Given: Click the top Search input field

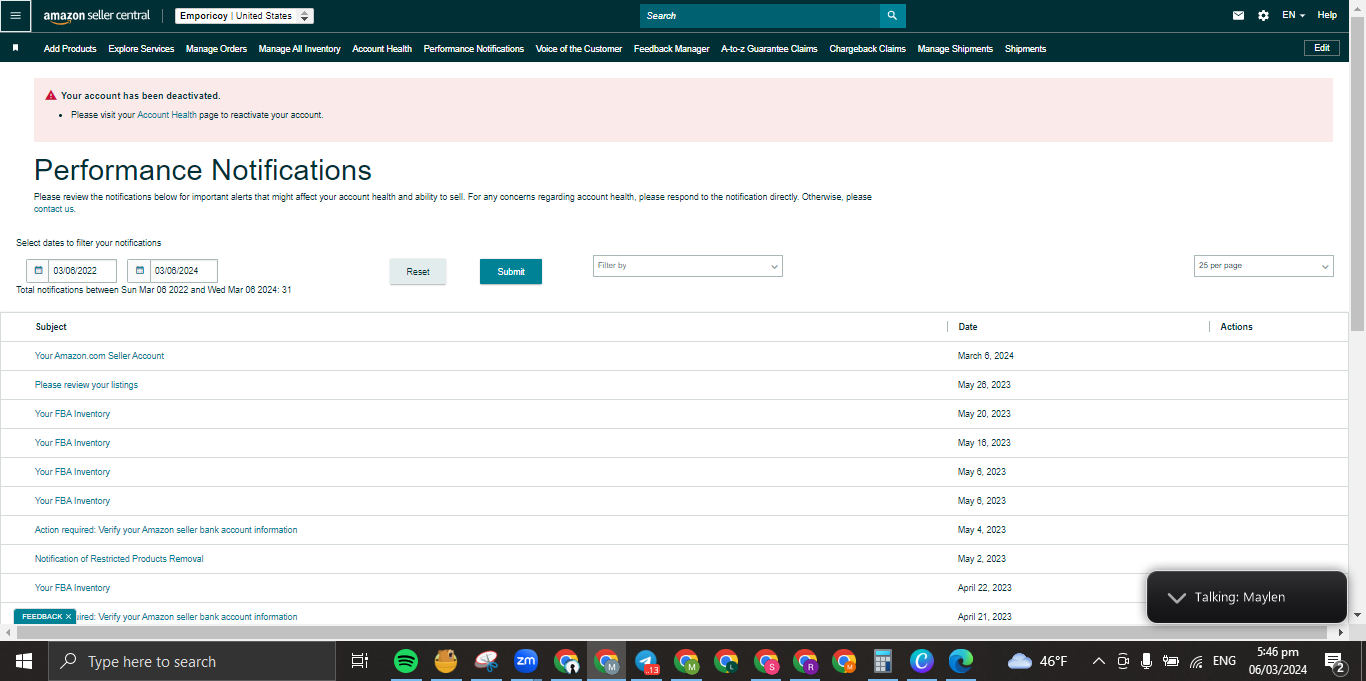Looking at the screenshot, I should pos(760,16).
